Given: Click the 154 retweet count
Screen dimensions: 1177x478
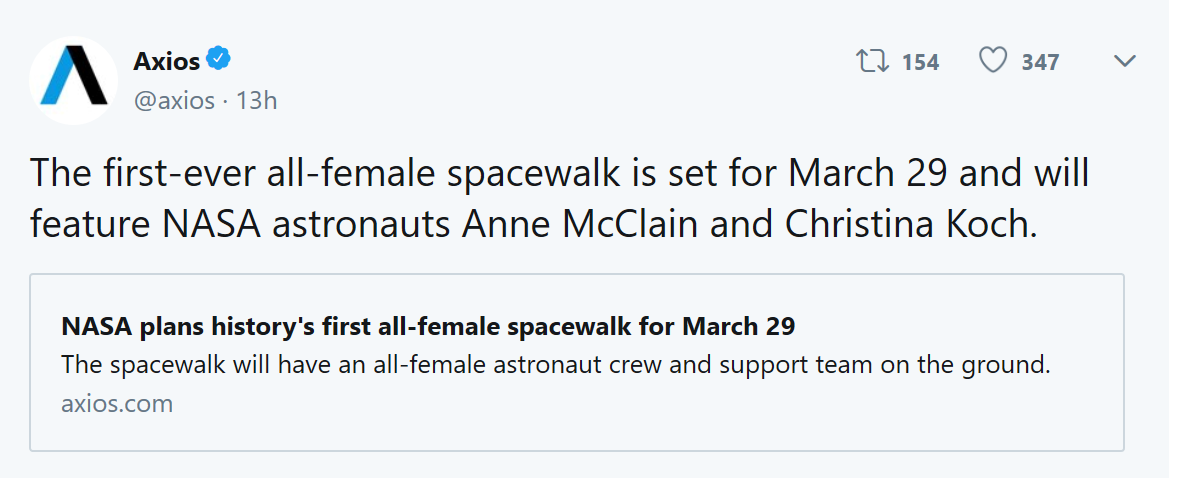Looking at the screenshot, I should (920, 63).
